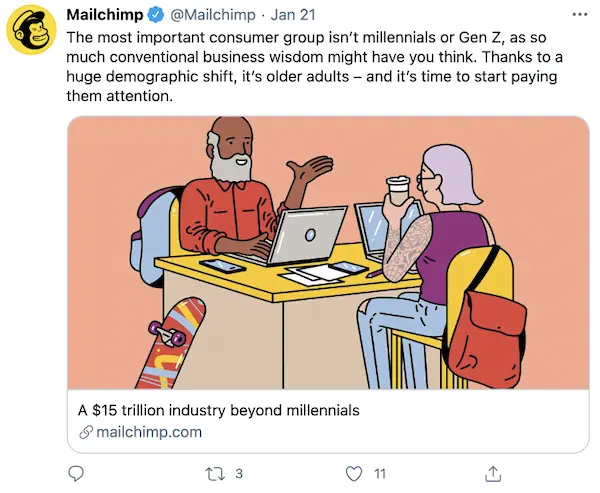Open "A $15 trillion industry beyond millennials" headline
This screenshot has width=600, height=493.
pyautogui.click(x=218, y=410)
